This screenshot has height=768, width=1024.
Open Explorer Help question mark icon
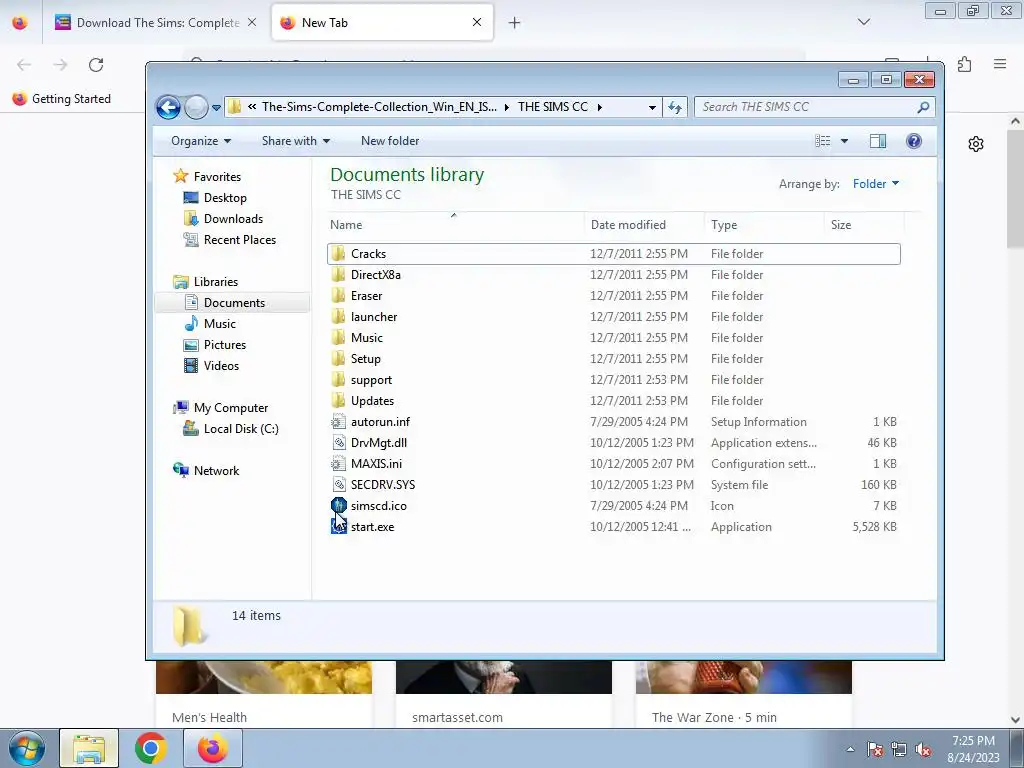[914, 141]
